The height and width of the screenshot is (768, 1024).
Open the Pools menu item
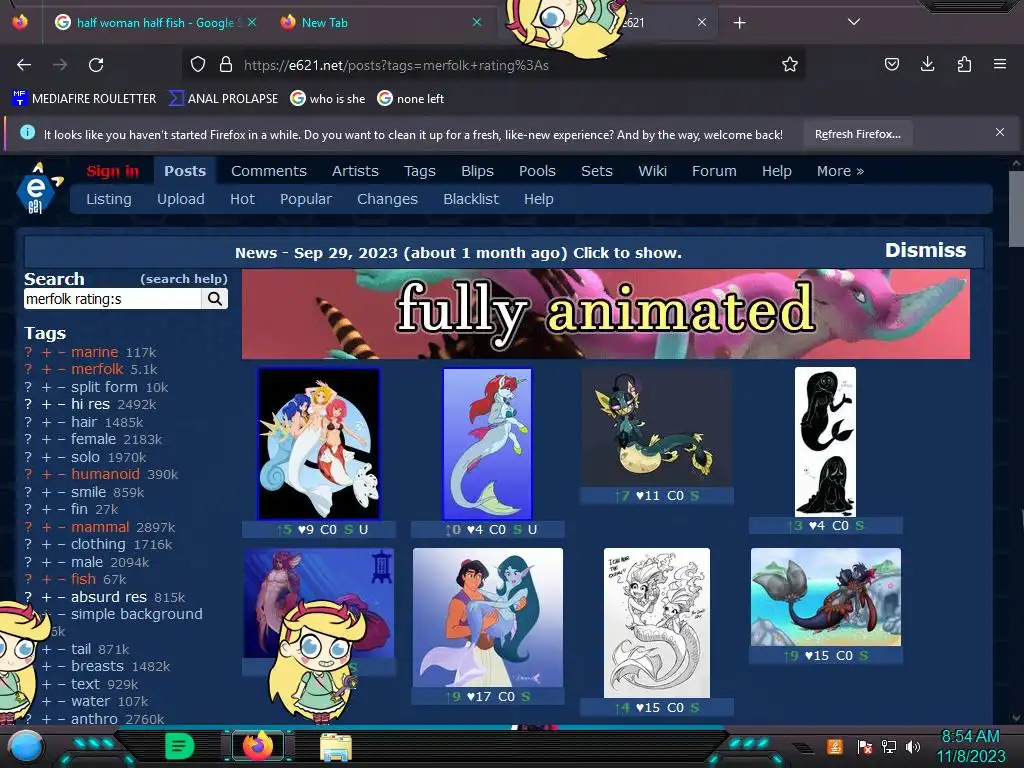[x=537, y=171]
